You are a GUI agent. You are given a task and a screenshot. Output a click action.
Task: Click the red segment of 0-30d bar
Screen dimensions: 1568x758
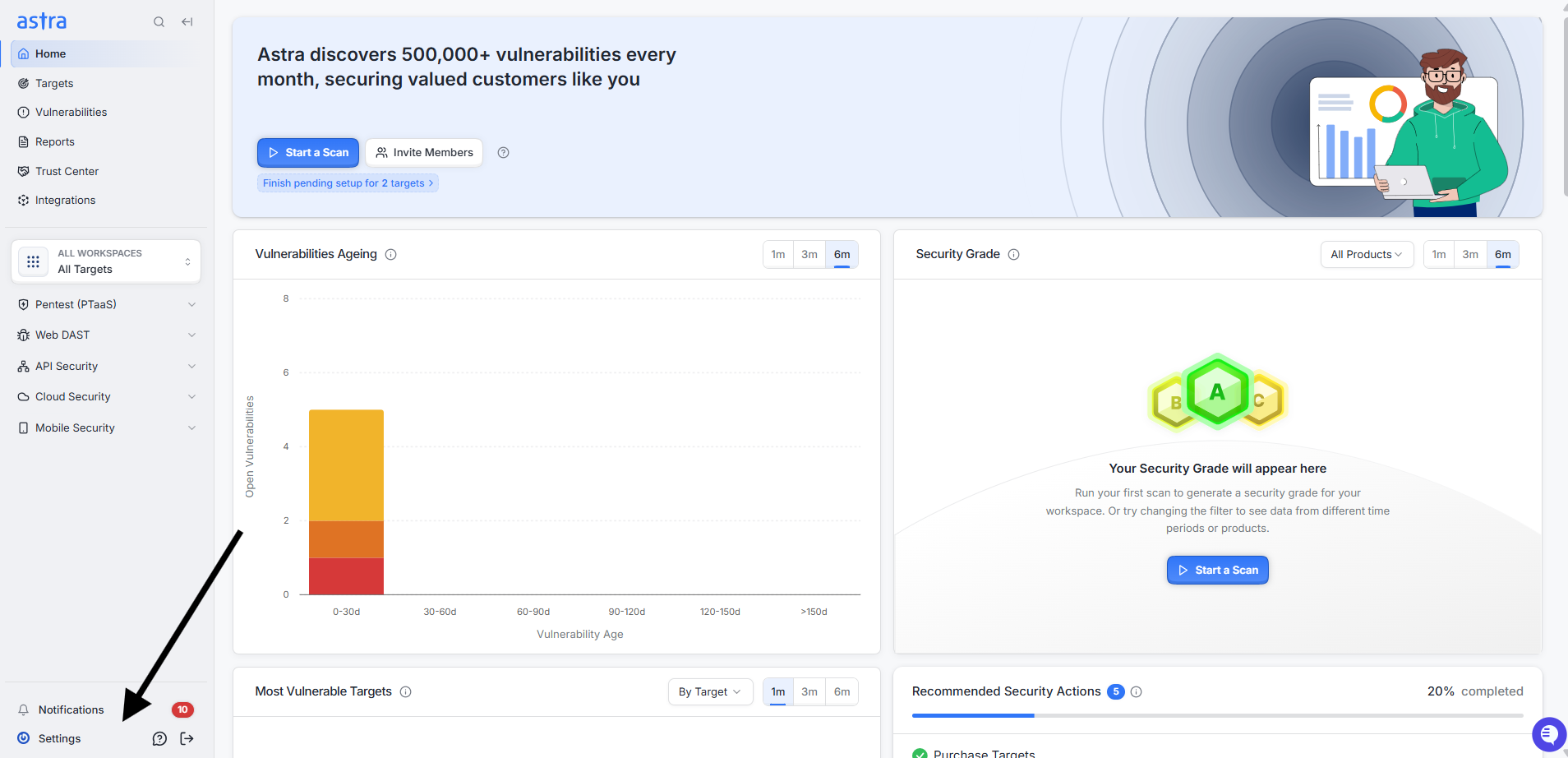coord(346,576)
